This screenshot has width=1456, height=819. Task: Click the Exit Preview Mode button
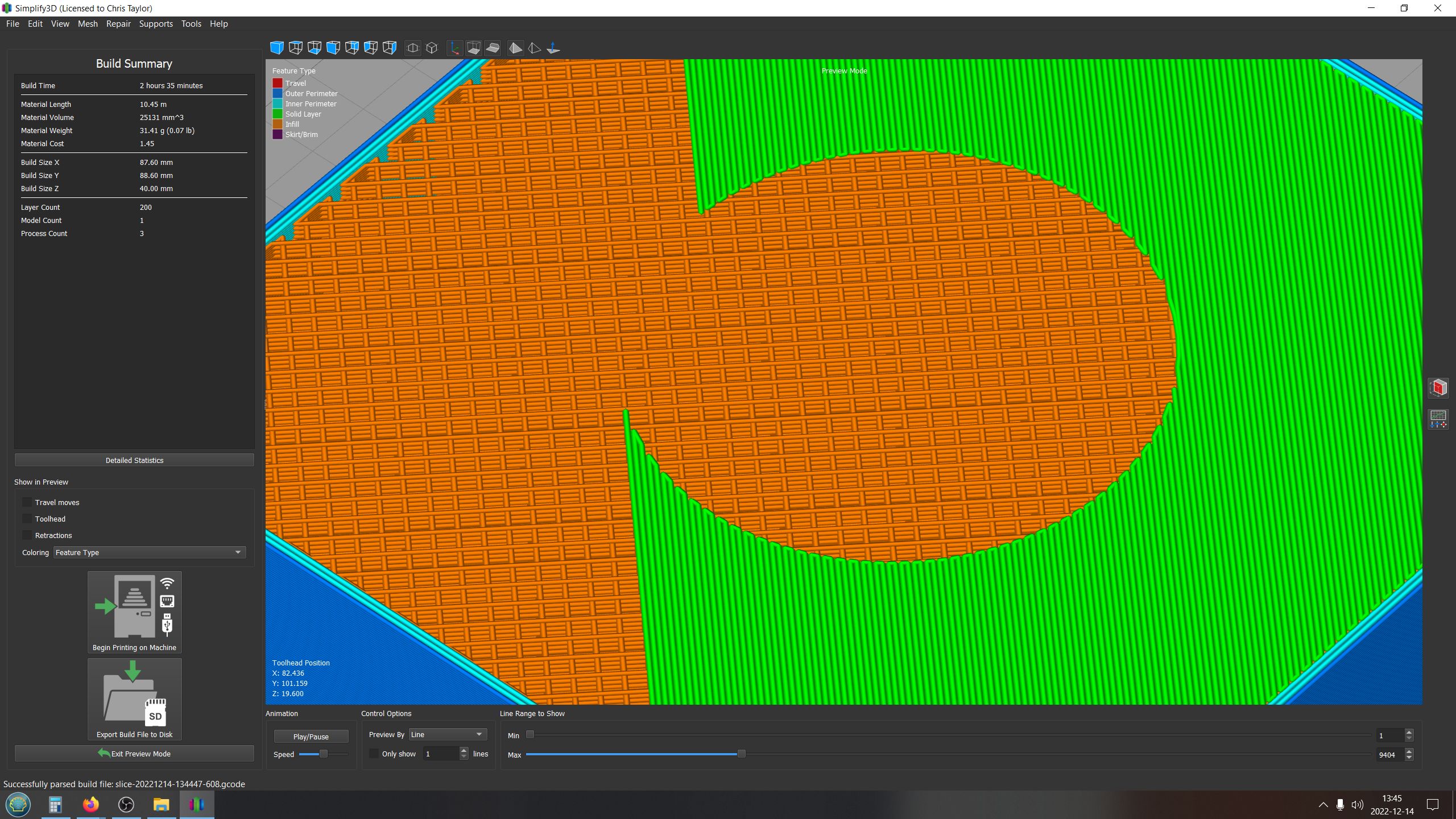point(134,754)
